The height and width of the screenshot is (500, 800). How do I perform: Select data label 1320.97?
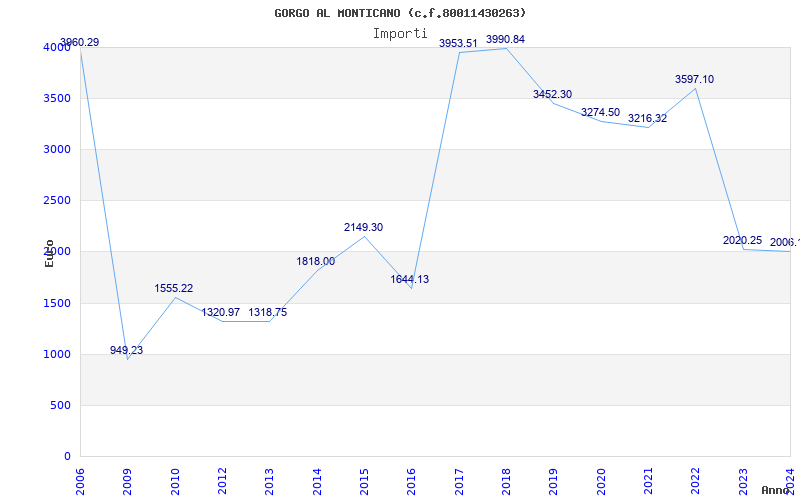click(x=220, y=312)
